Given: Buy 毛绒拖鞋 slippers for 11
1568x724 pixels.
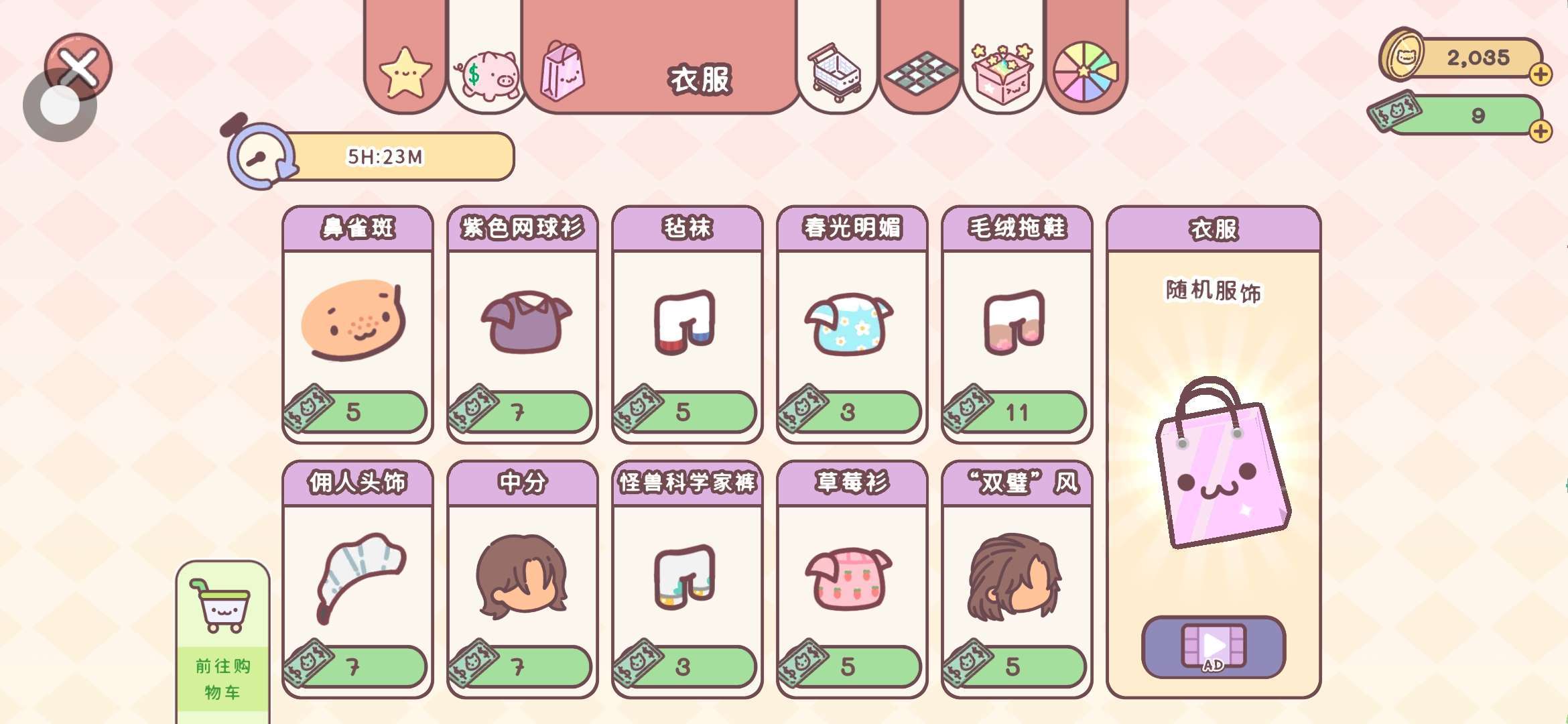Looking at the screenshot, I should [x=1017, y=412].
